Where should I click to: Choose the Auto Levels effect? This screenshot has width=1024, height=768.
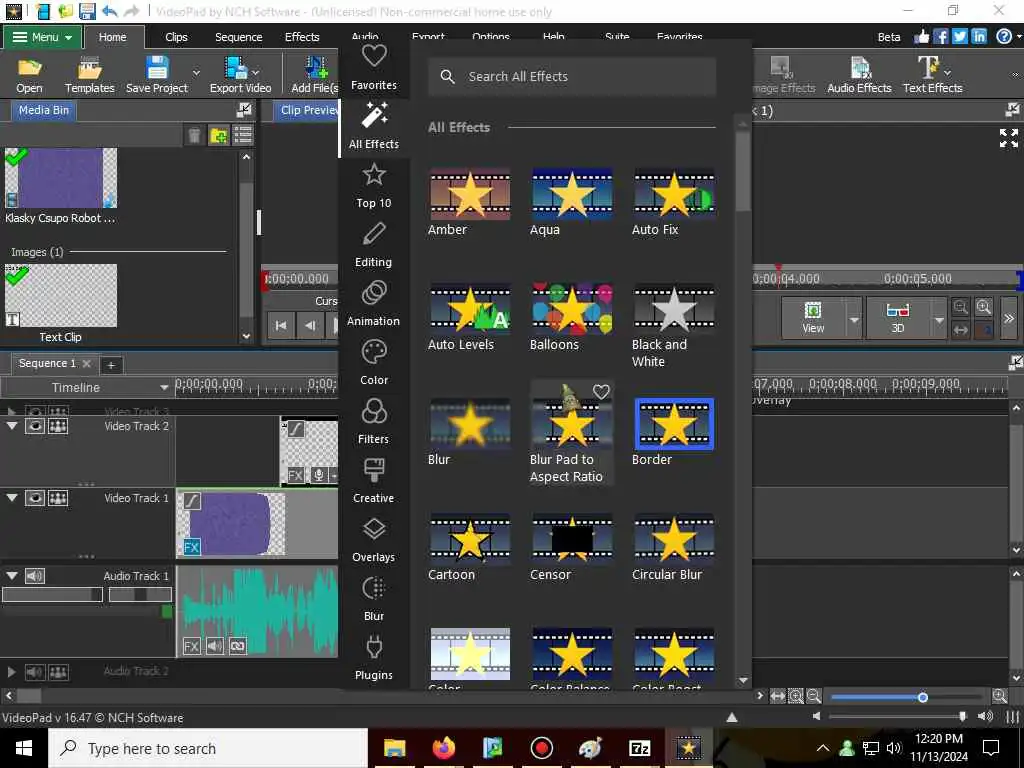470,309
